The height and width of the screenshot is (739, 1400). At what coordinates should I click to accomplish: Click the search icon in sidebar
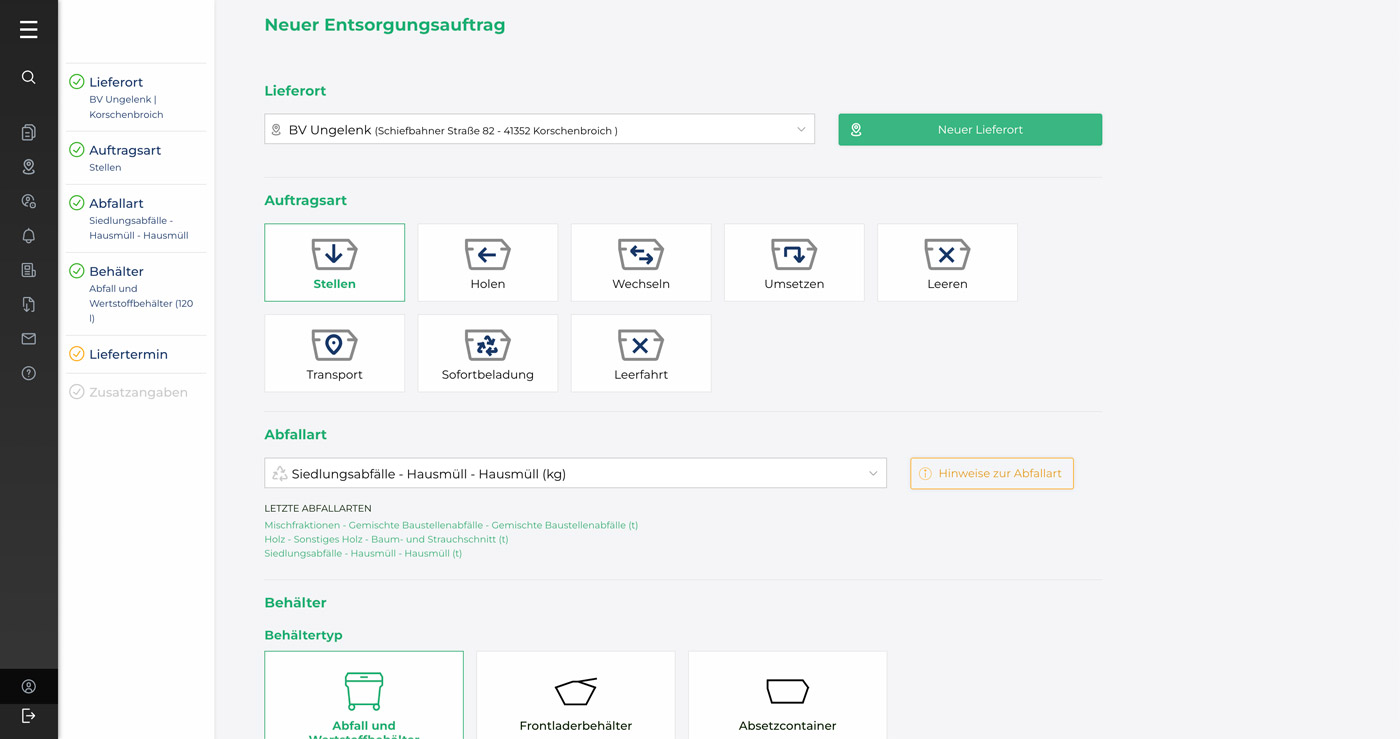pos(28,78)
